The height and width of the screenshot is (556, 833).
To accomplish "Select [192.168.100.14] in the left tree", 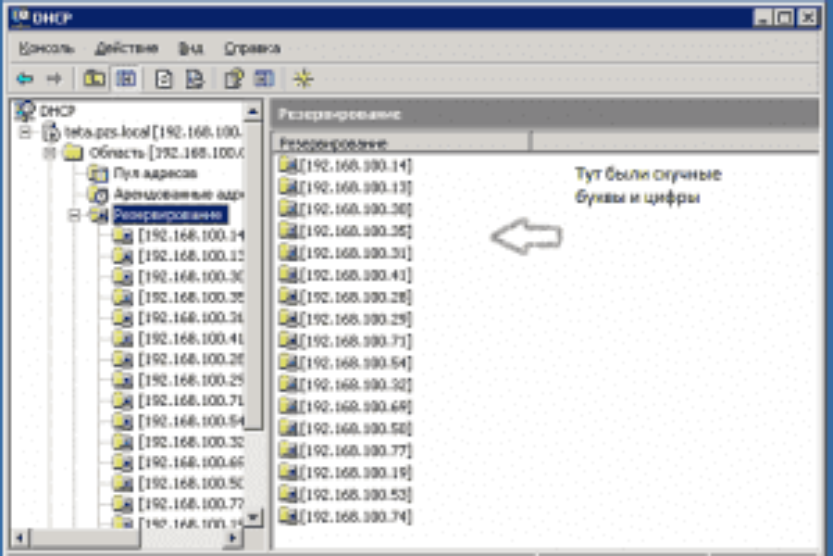I will tap(191, 236).
